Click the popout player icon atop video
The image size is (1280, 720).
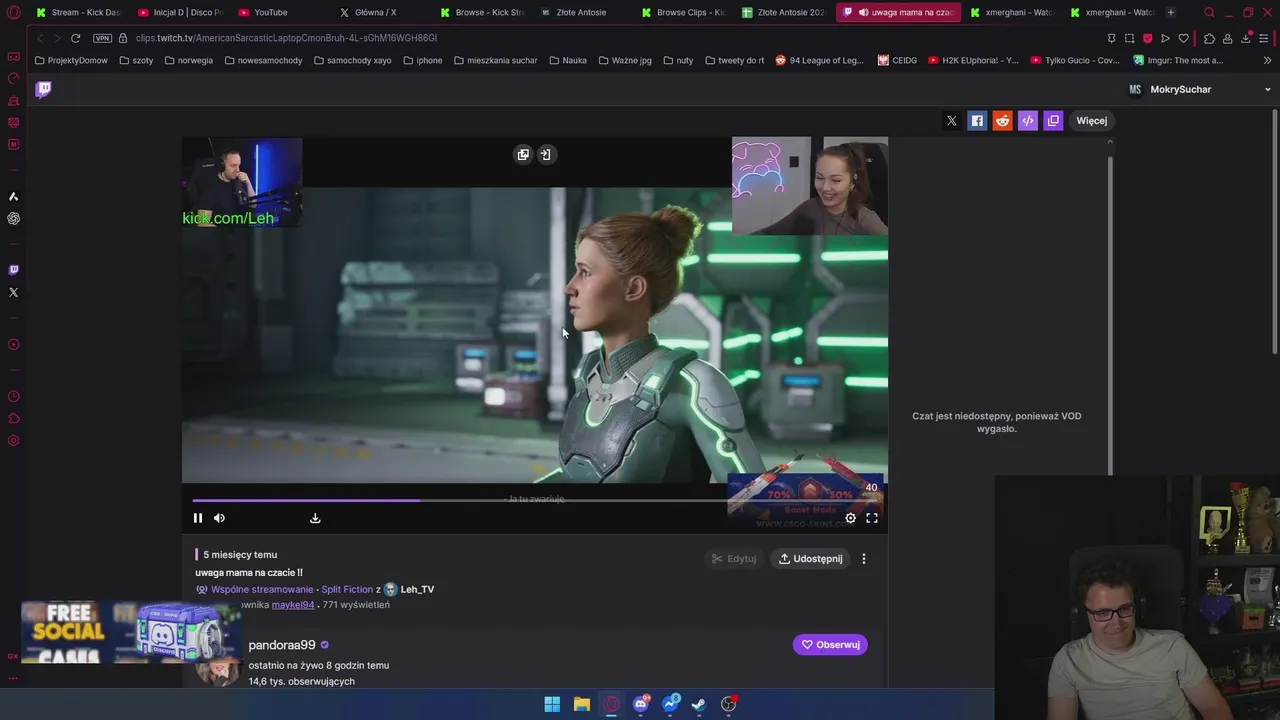523,155
